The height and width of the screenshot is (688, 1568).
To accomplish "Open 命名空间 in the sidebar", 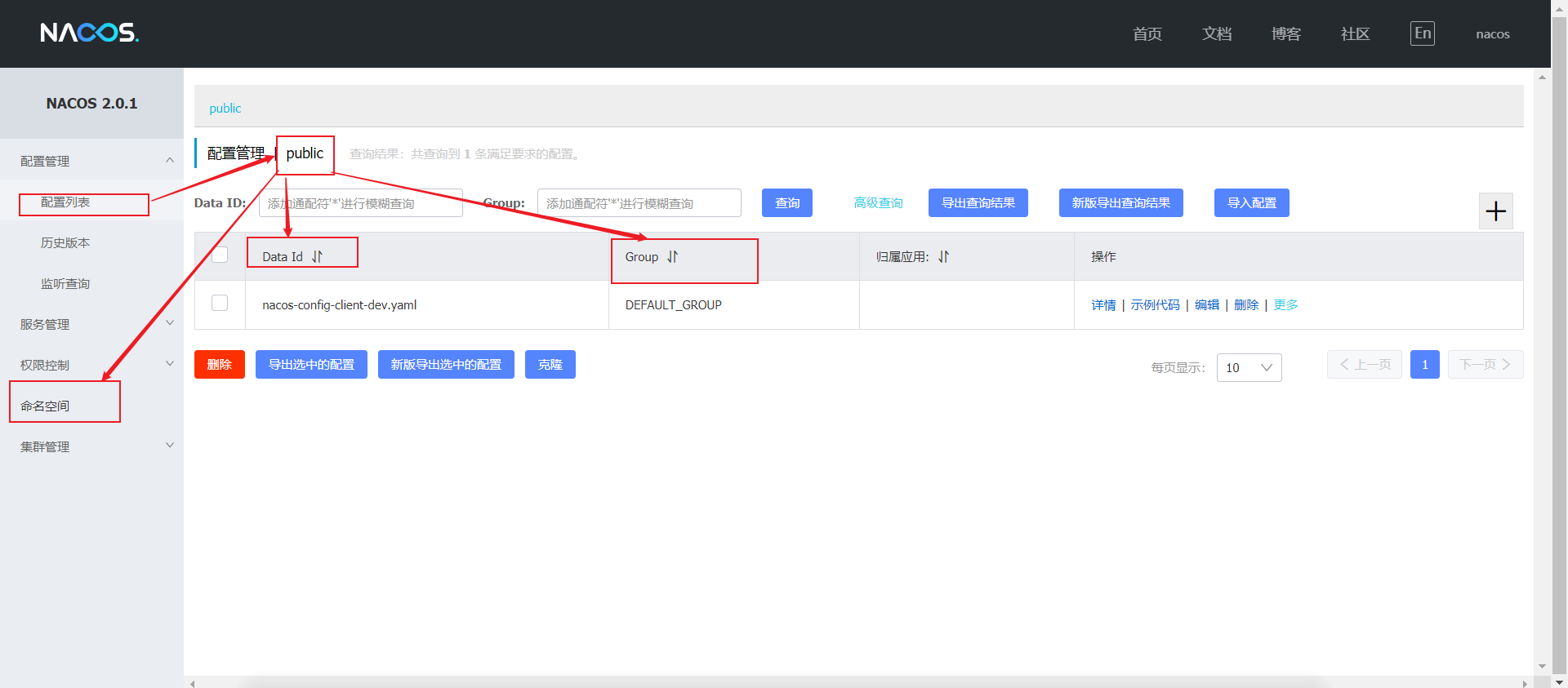I will [45, 406].
